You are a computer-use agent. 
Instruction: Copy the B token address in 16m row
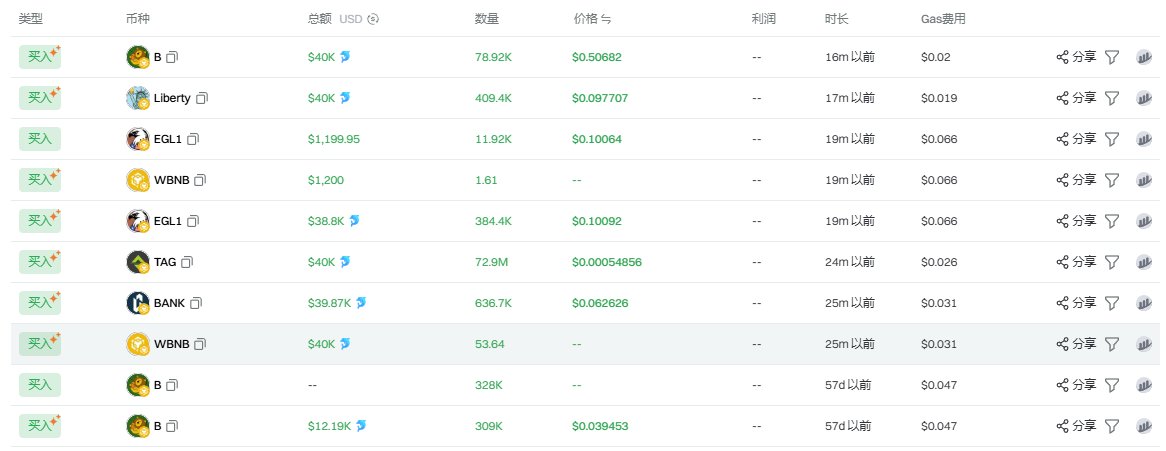click(172, 57)
